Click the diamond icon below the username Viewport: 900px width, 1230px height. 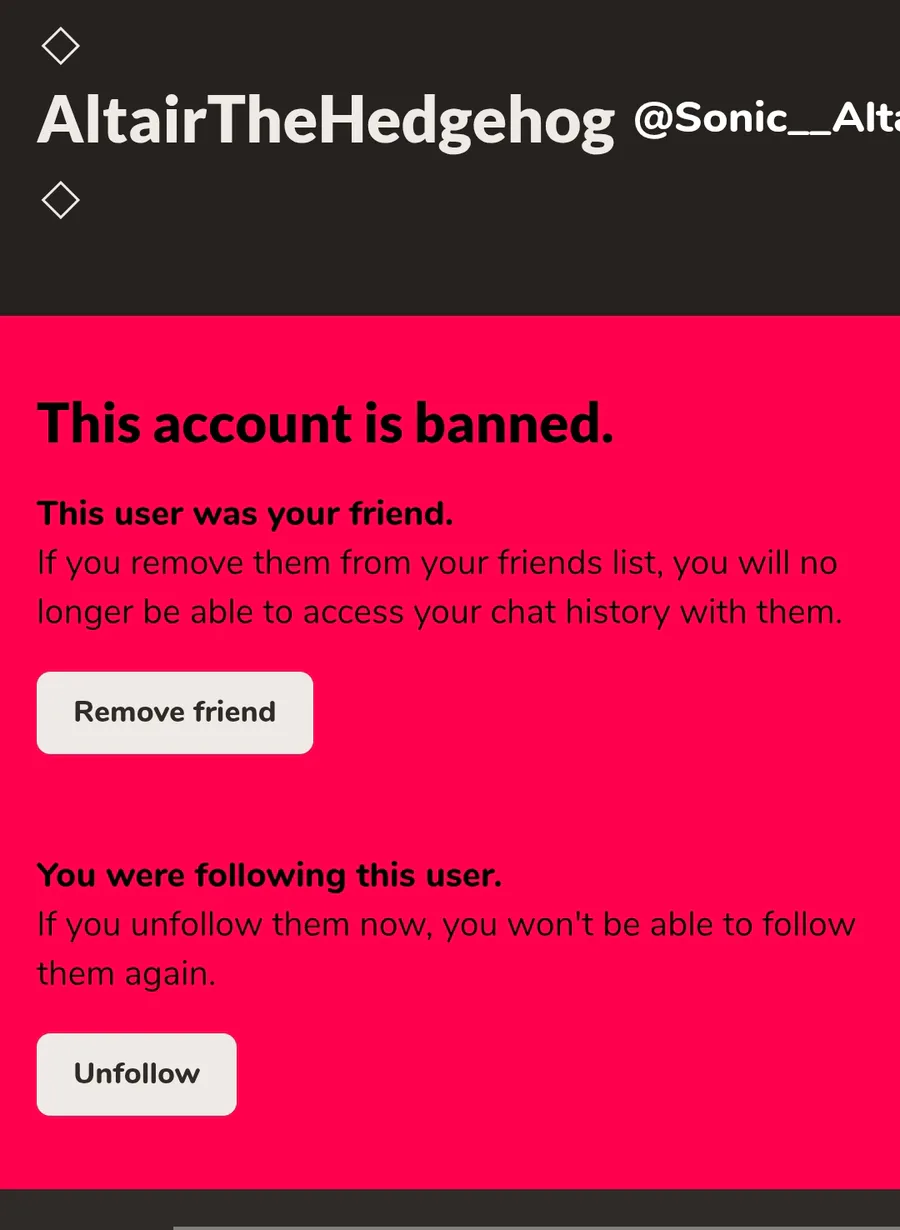coord(60,200)
